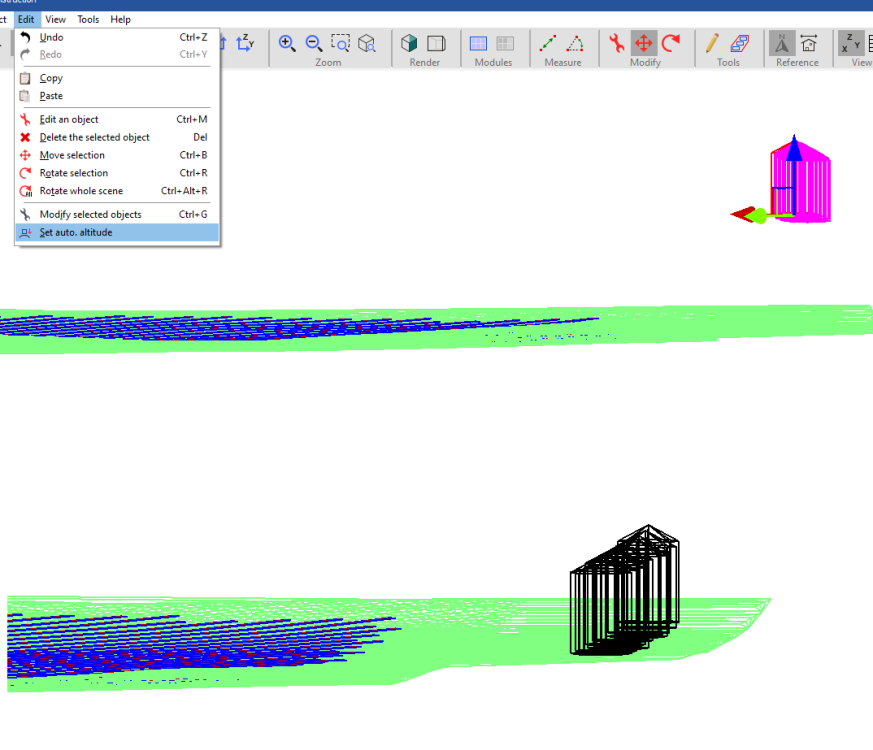Click the Zoom in magnifier icon
Screen dimensions: 873x750
[288, 43]
